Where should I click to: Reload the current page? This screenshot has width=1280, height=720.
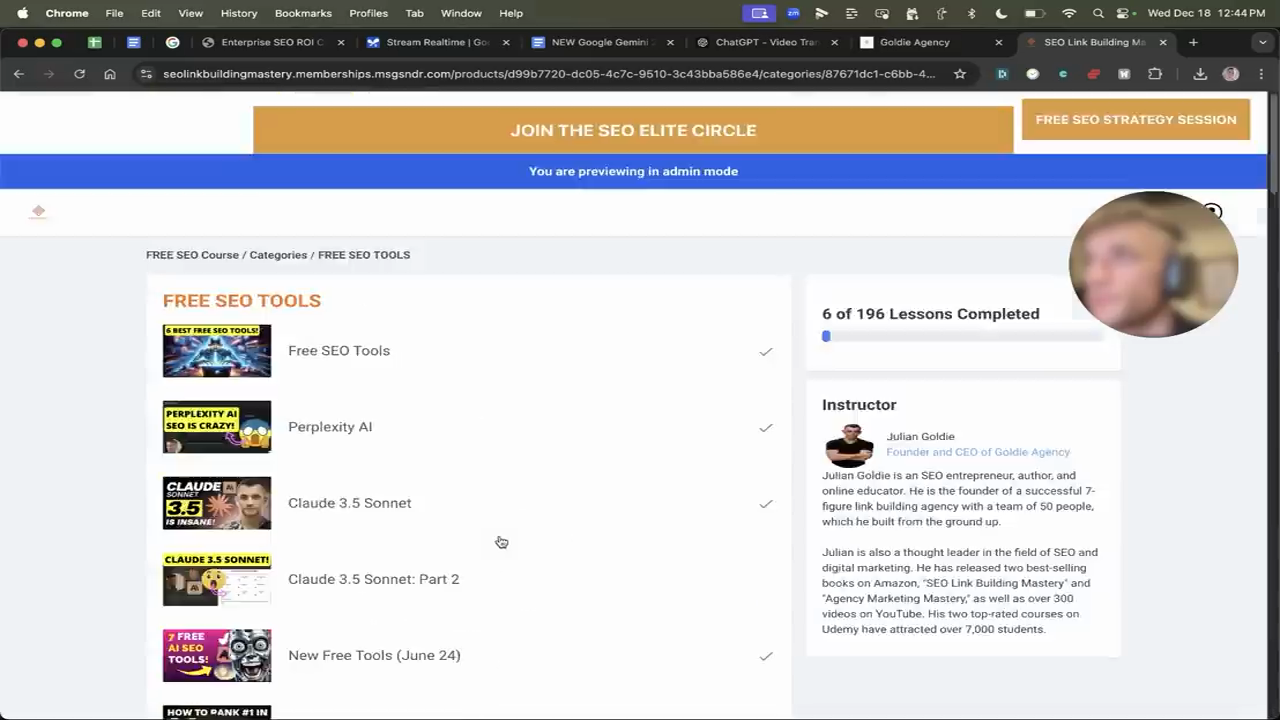pos(79,74)
